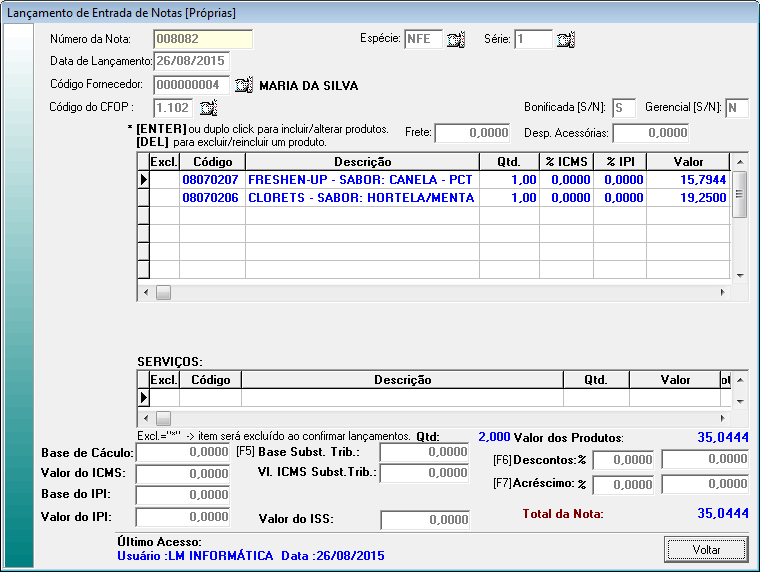Select the CLORETS product row description
The width and height of the screenshot is (760, 572).
click(x=361, y=198)
